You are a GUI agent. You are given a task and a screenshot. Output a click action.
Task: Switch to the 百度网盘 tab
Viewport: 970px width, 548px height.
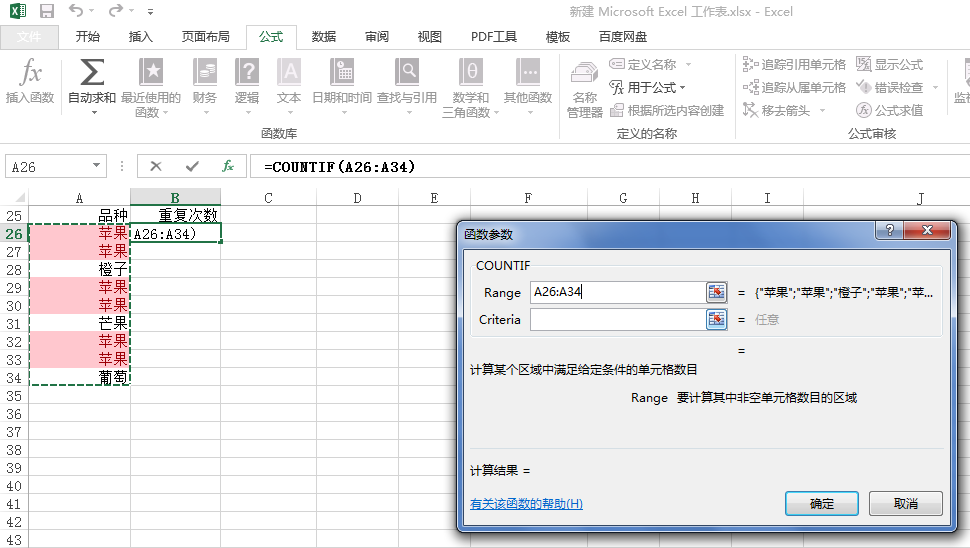[x=623, y=36]
